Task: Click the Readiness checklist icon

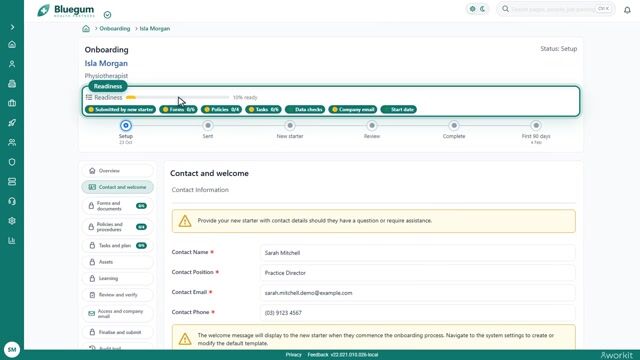Action: tap(89, 97)
